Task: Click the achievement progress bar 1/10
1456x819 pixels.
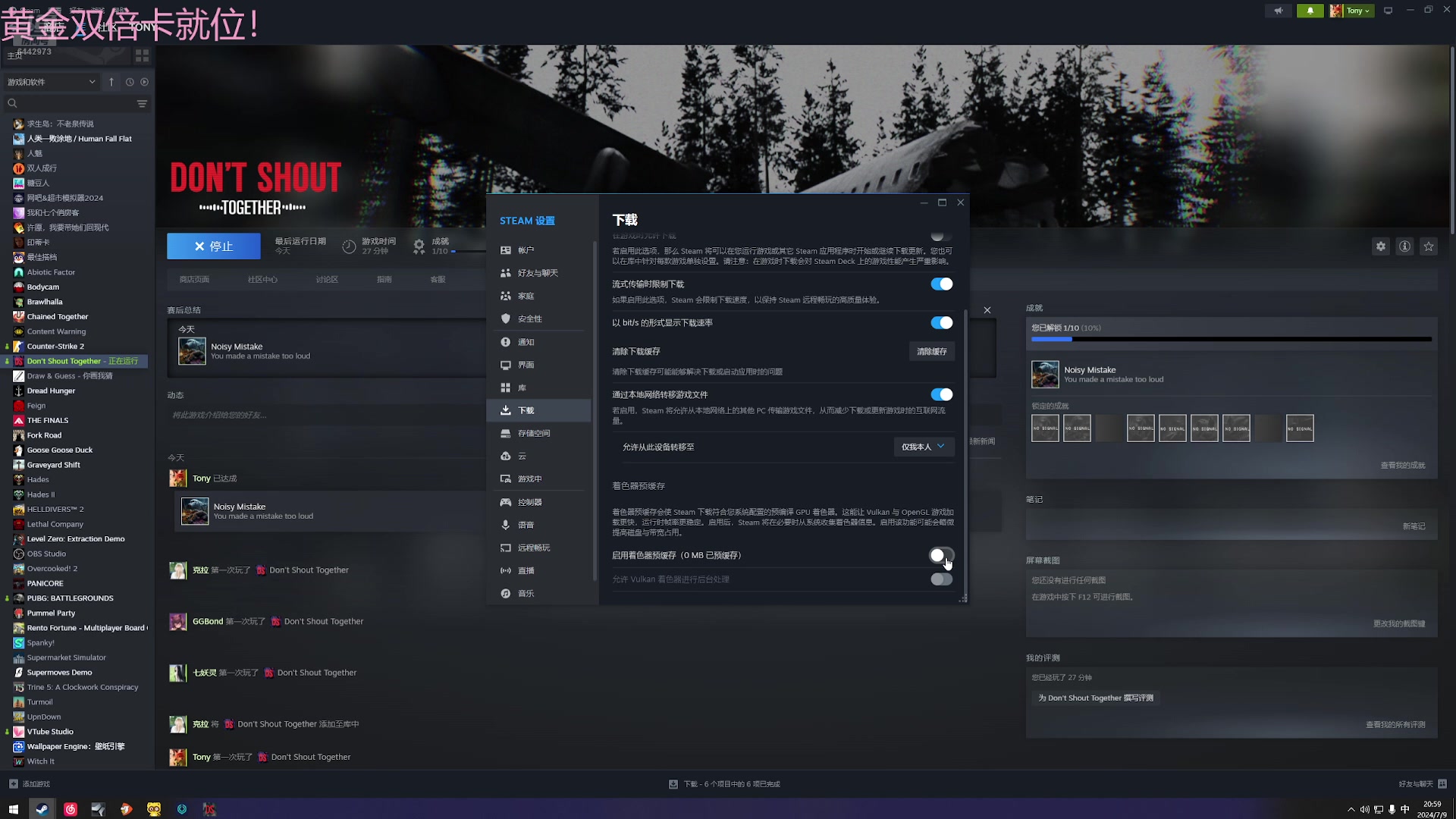Action: (x=1232, y=339)
